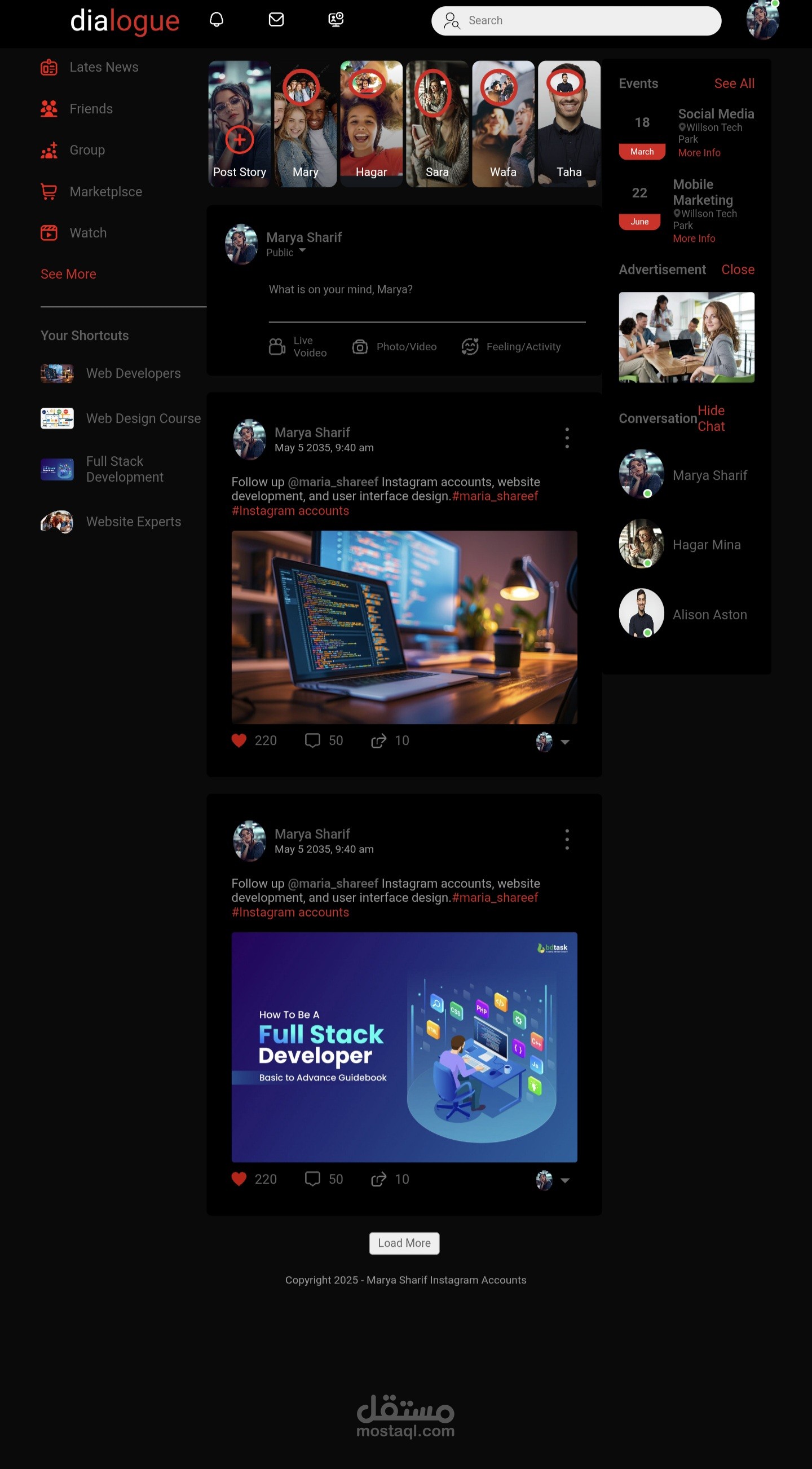Image resolution: width=812 pixels, height=1469 pixels.
Task: Click share icon on Full Stack Developer post
Action: [378, 1179]
